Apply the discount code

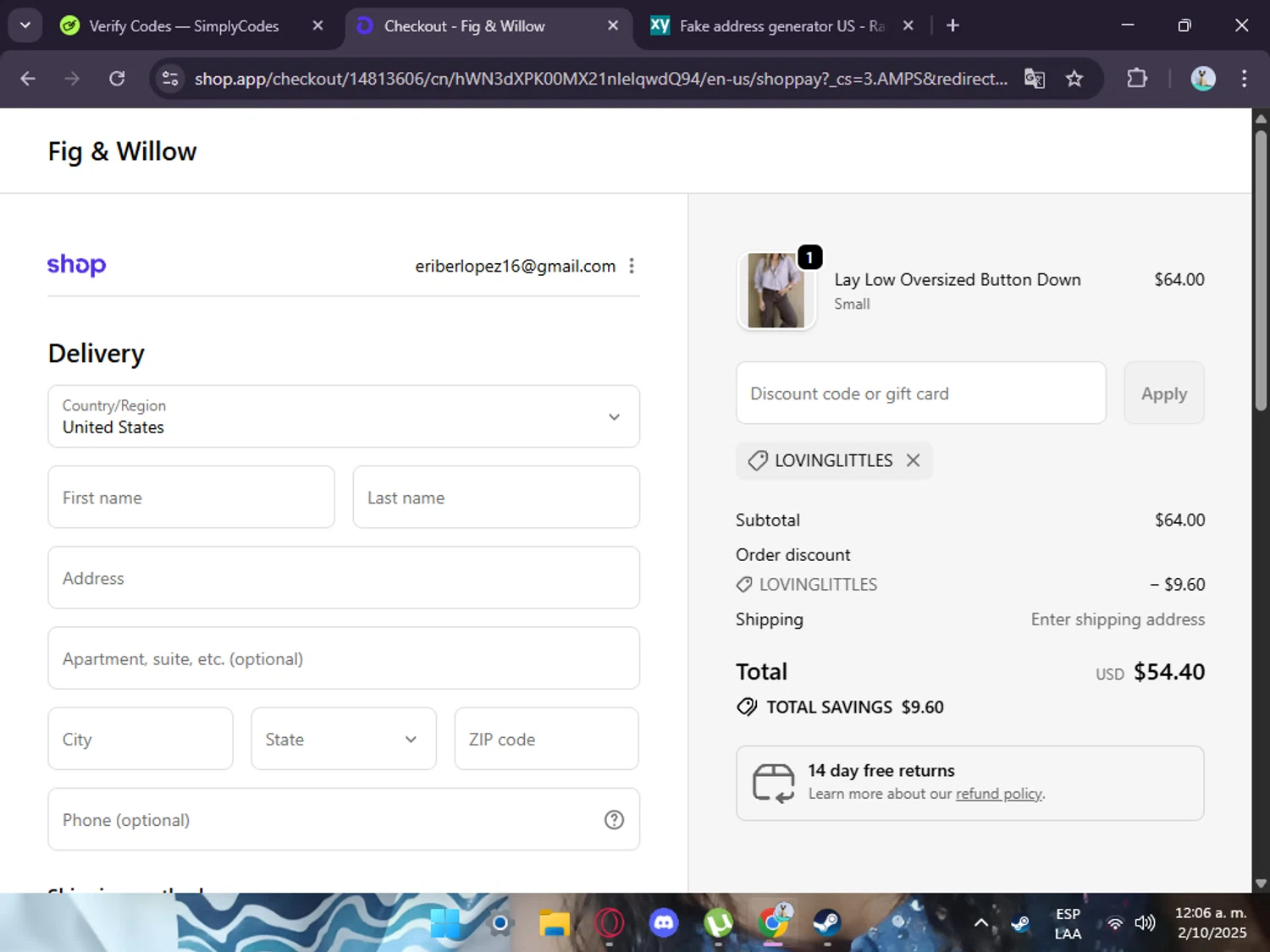coord(1164,393)
